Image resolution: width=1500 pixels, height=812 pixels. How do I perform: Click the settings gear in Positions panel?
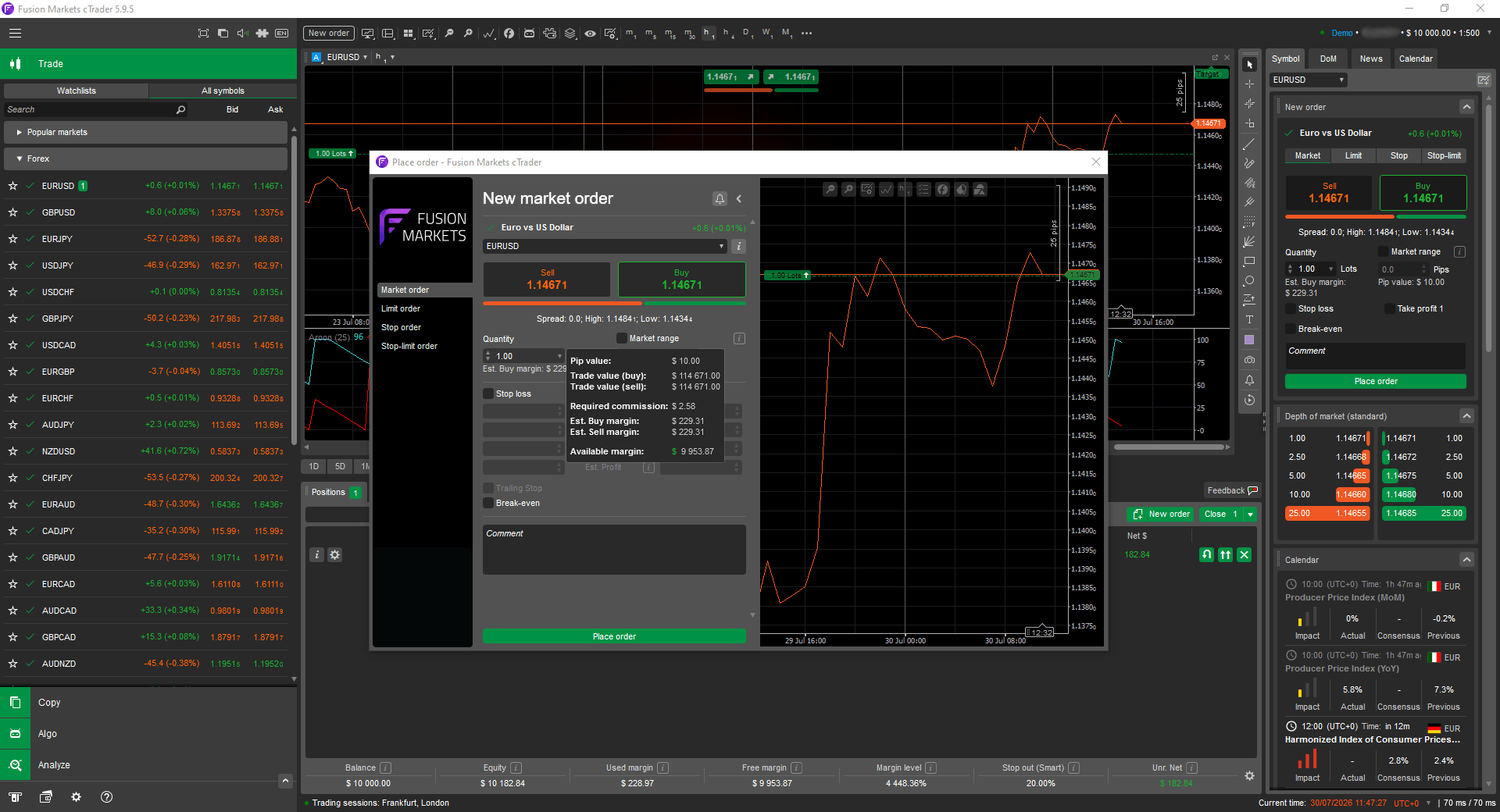pos(335,554)
